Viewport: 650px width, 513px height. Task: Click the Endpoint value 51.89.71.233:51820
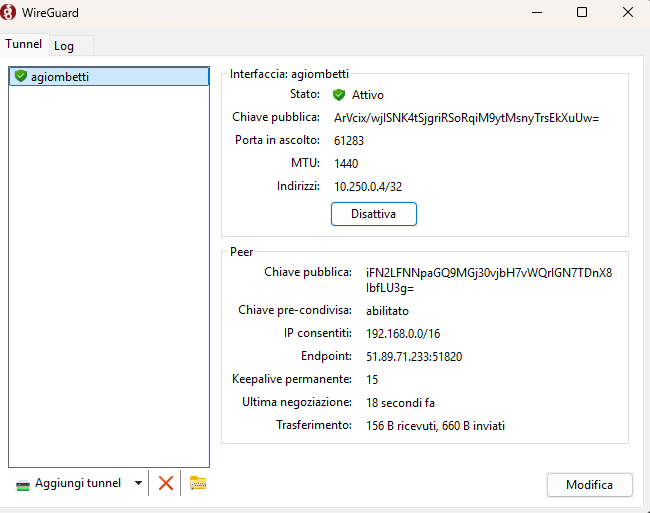pyautogui.click(x=413, y=356)
